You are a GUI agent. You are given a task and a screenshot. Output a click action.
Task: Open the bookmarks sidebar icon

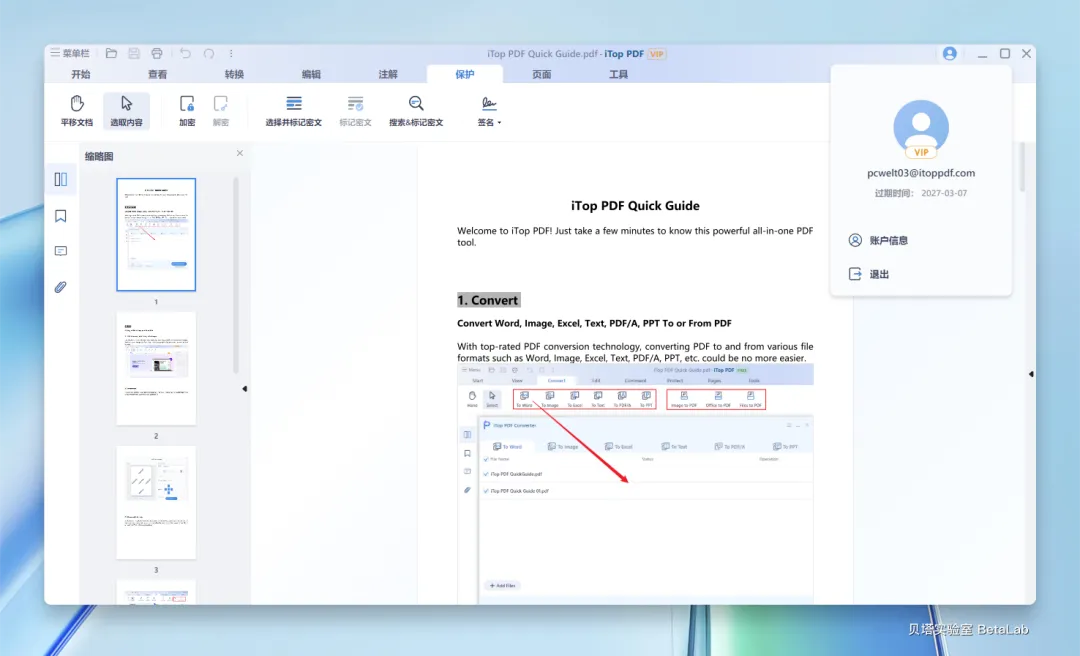pos(61,216)
